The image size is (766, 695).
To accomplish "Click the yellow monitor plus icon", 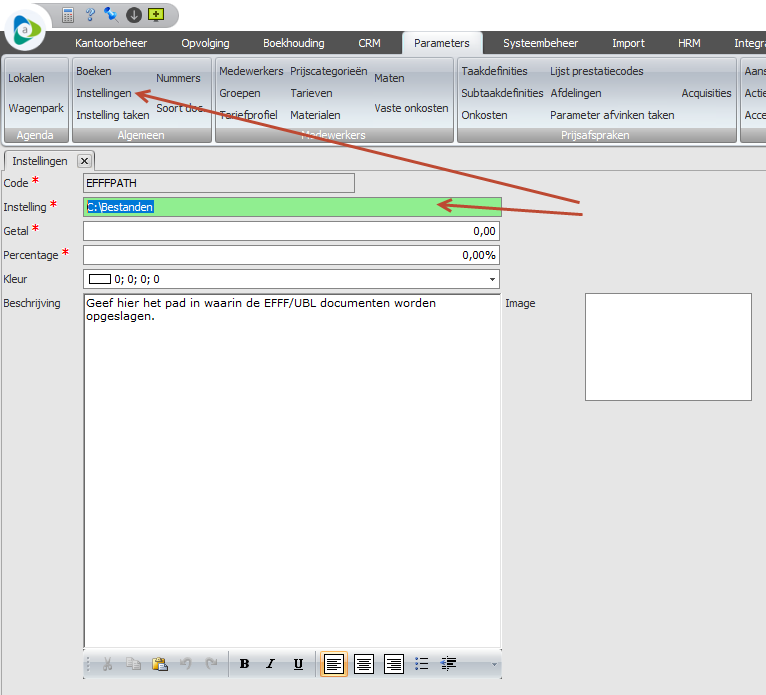I will (156, 15).
